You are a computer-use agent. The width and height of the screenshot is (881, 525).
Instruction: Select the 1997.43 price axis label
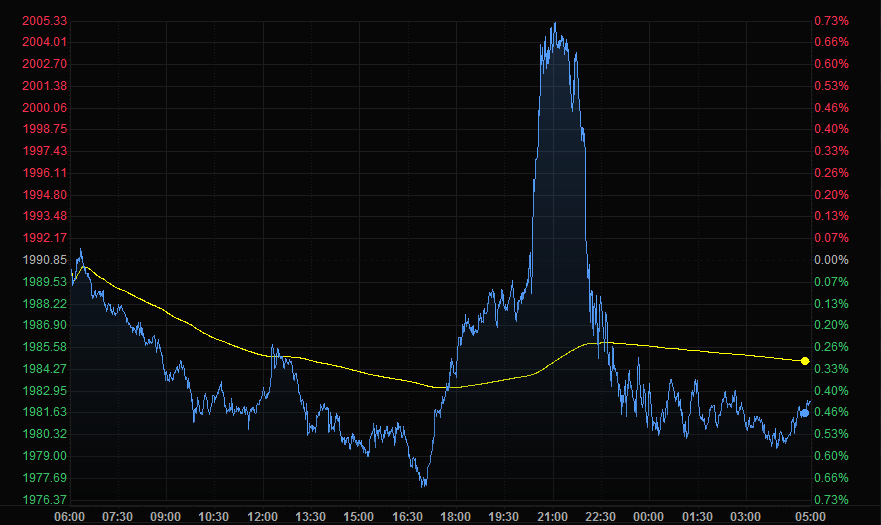pyautogui.click(x=44, y=151)
